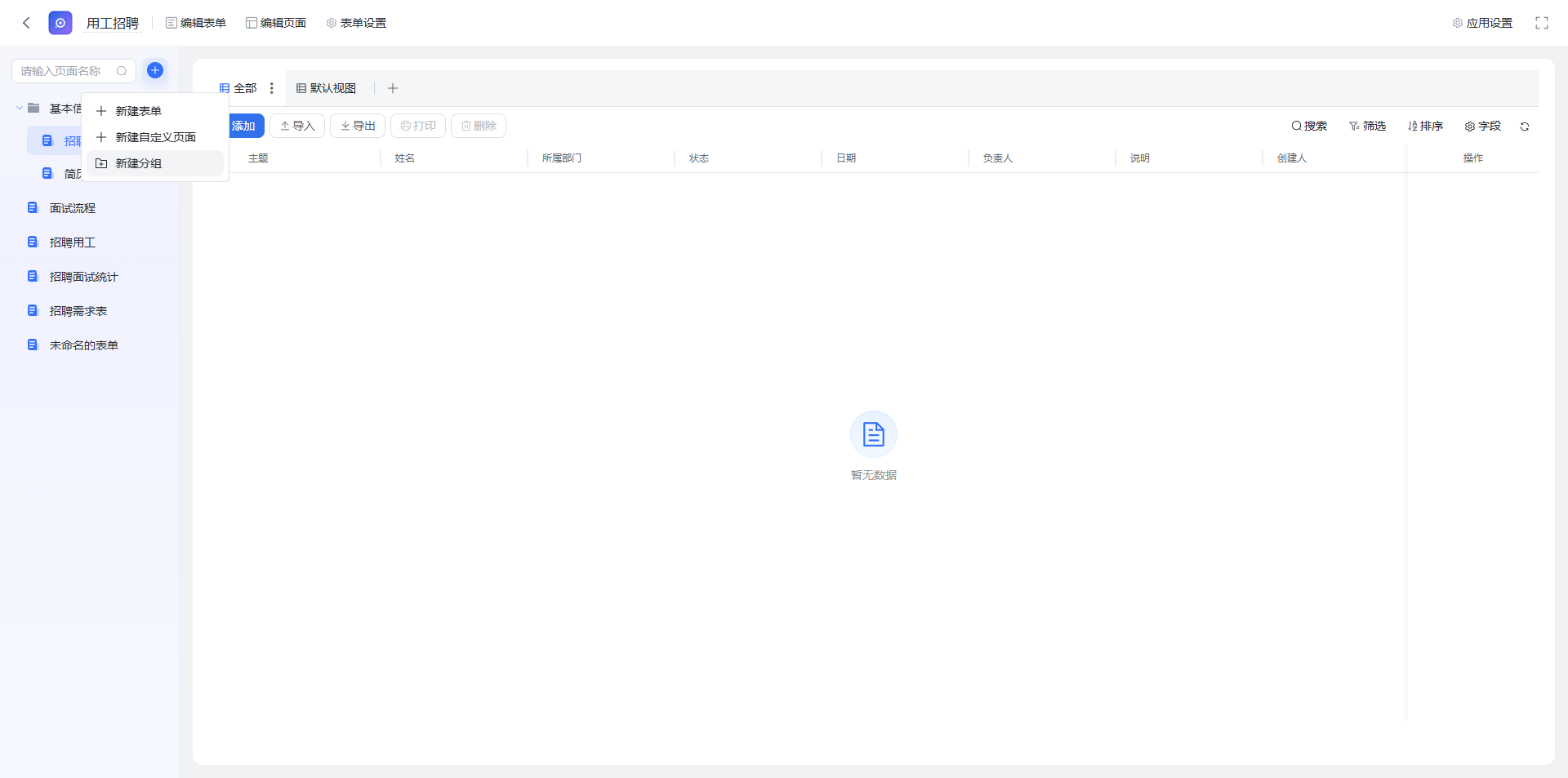Open the 全部 tab more-options dots

[272, 88]
